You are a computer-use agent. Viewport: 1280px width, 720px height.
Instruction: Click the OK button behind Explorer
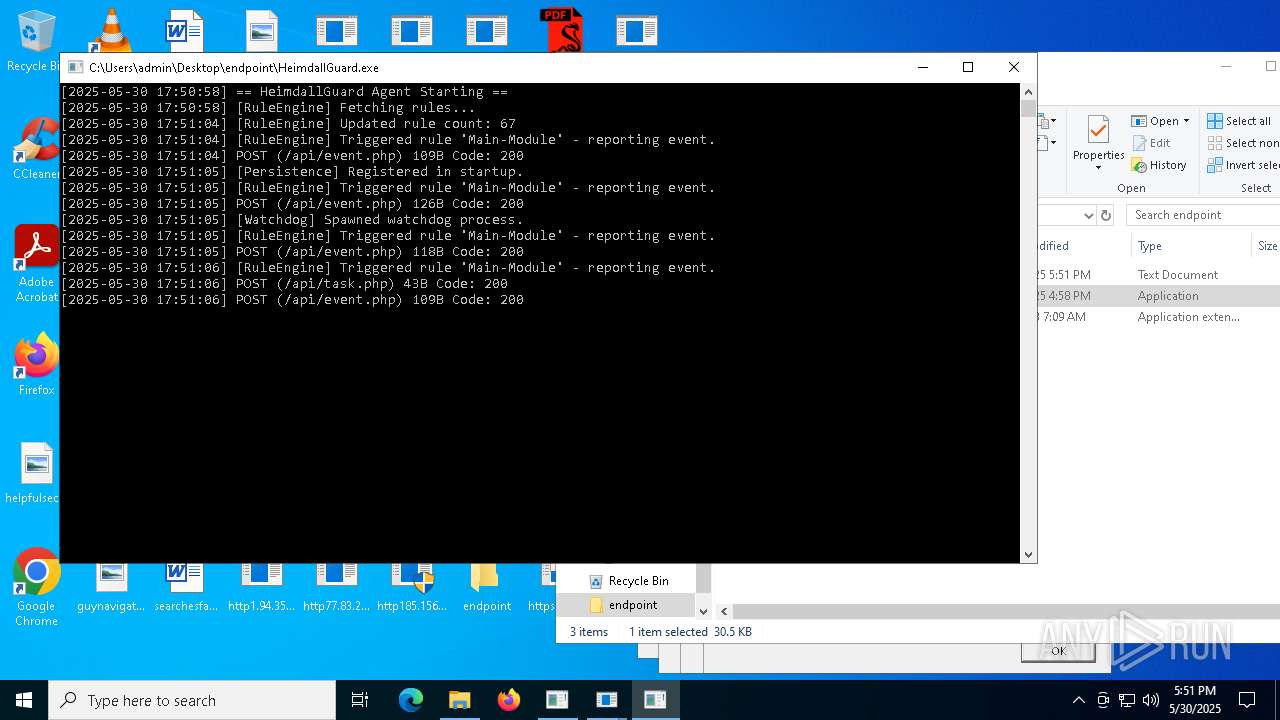tap(1058, 651)
